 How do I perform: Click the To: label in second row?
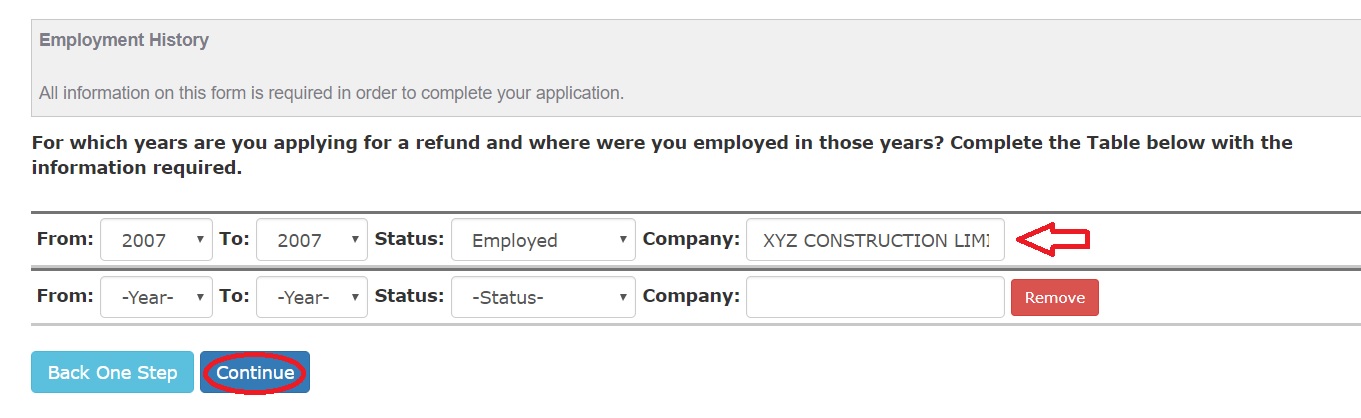pos(233,296)
